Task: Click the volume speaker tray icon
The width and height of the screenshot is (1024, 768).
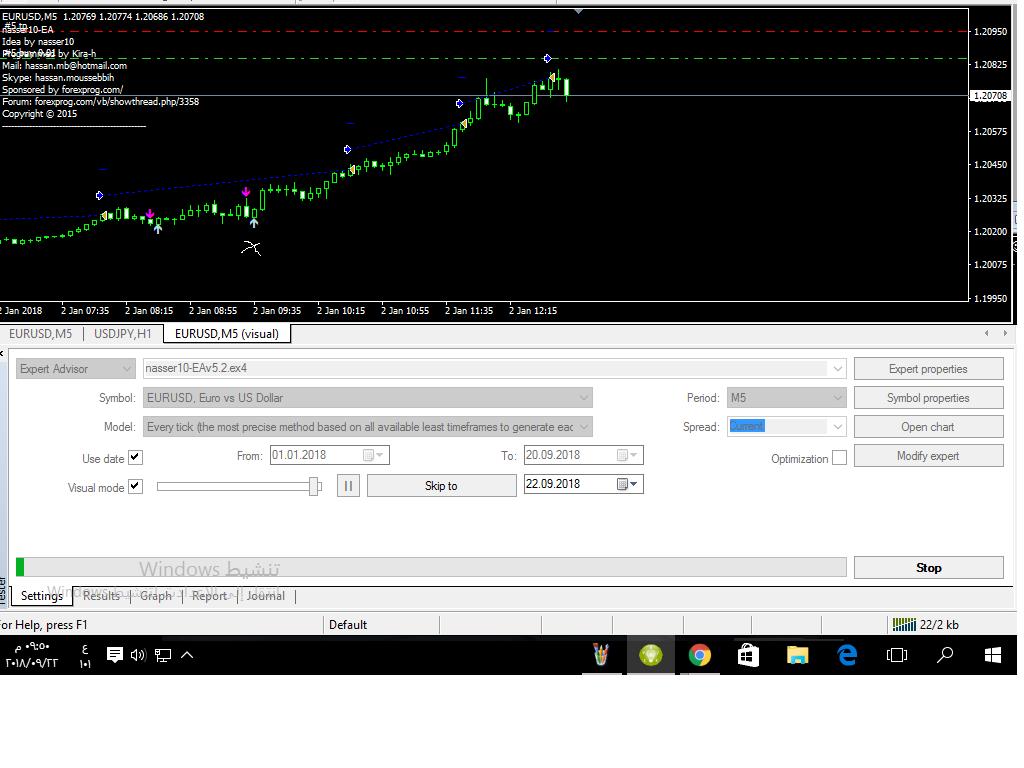Action: coord(138,654)
